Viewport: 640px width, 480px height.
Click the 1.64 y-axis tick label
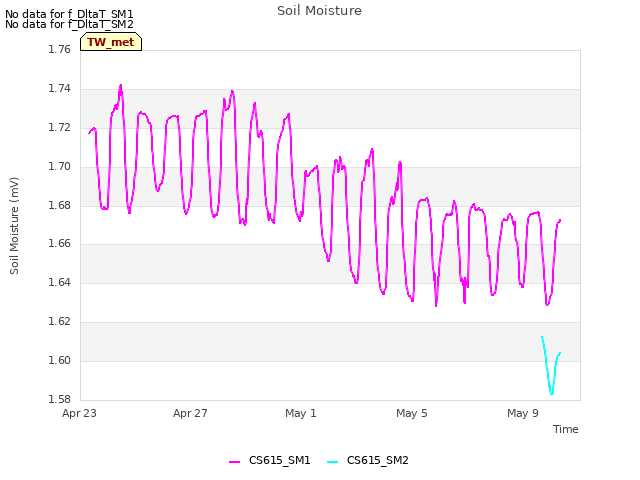[60, 282]
